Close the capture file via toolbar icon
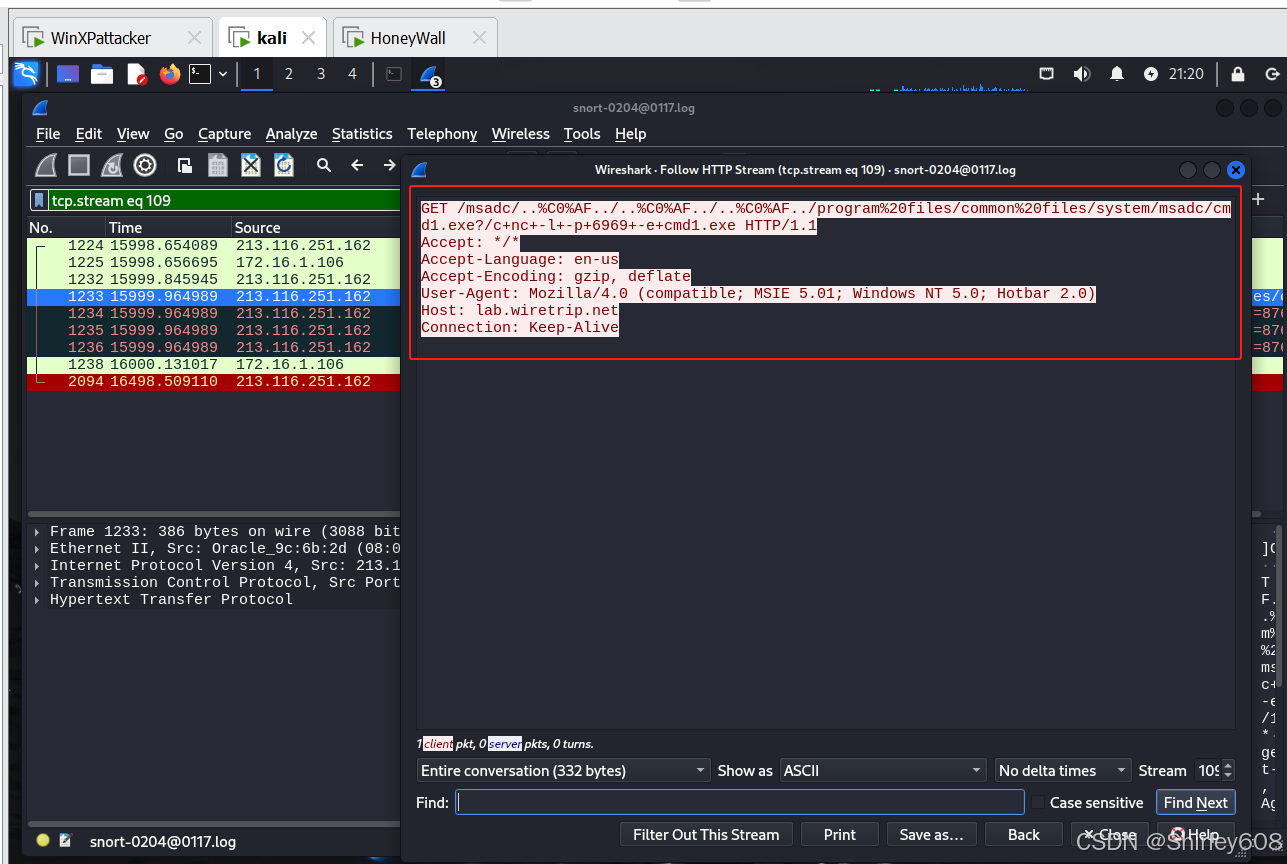1287x864 pixels. pyautogui.click(x=251, y=165)
